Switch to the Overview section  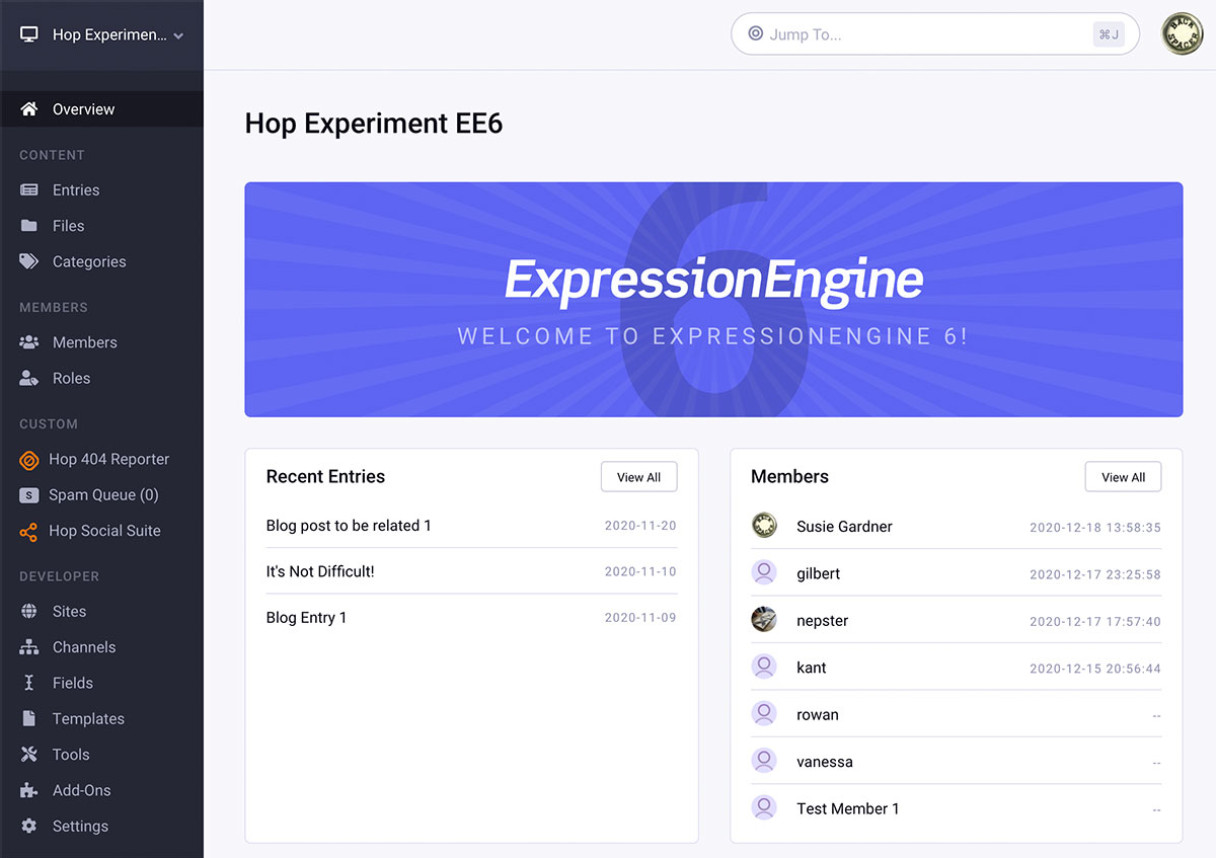point(83,108)
